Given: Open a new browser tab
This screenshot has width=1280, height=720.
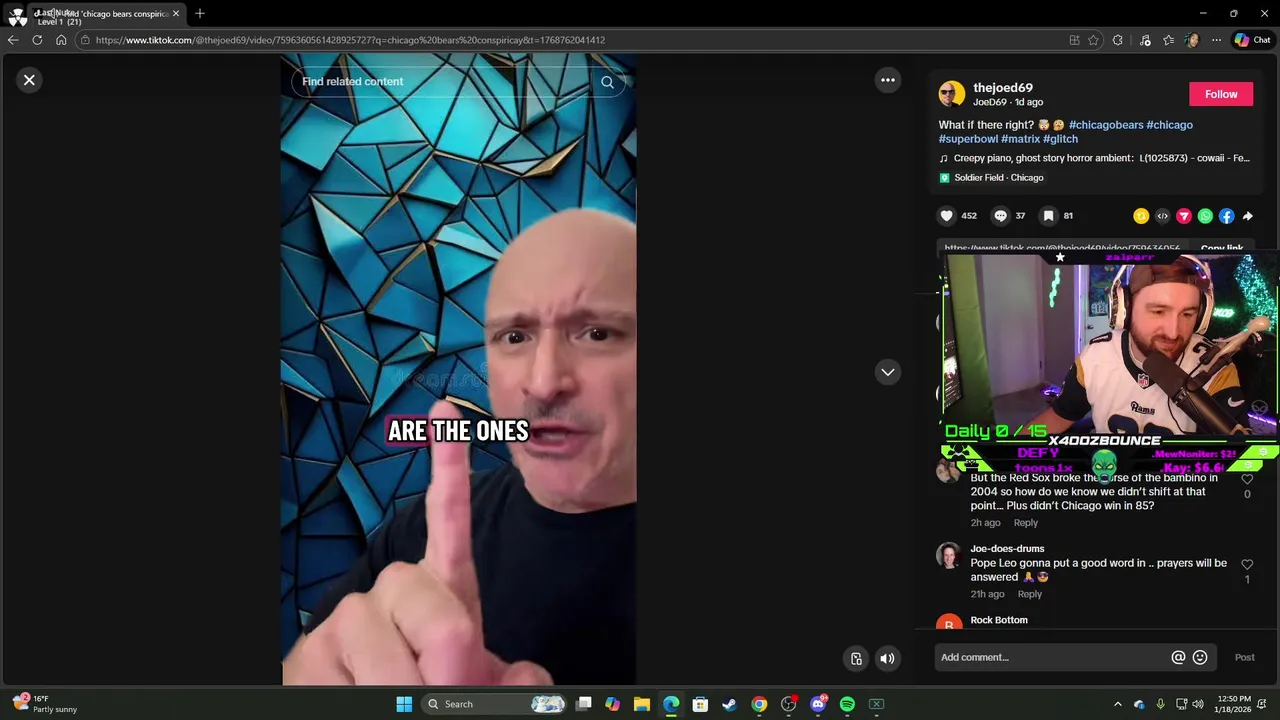Looking at the screenshot, I should click(200, 14).
